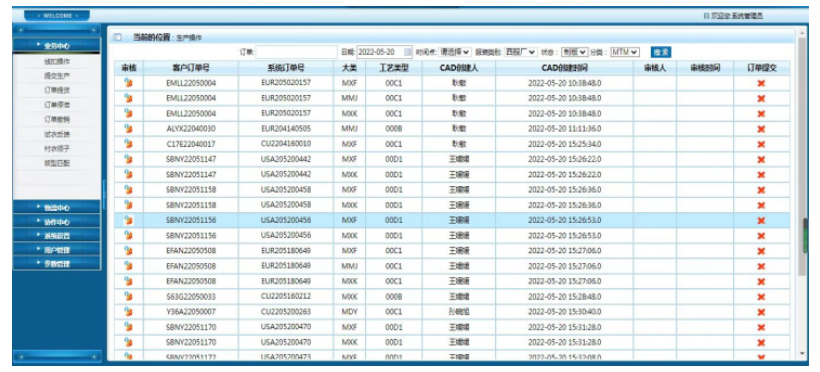Expand the 用户管理 sidebar section
The height and width of the screenshot is (372, 820).
[57, 250]
